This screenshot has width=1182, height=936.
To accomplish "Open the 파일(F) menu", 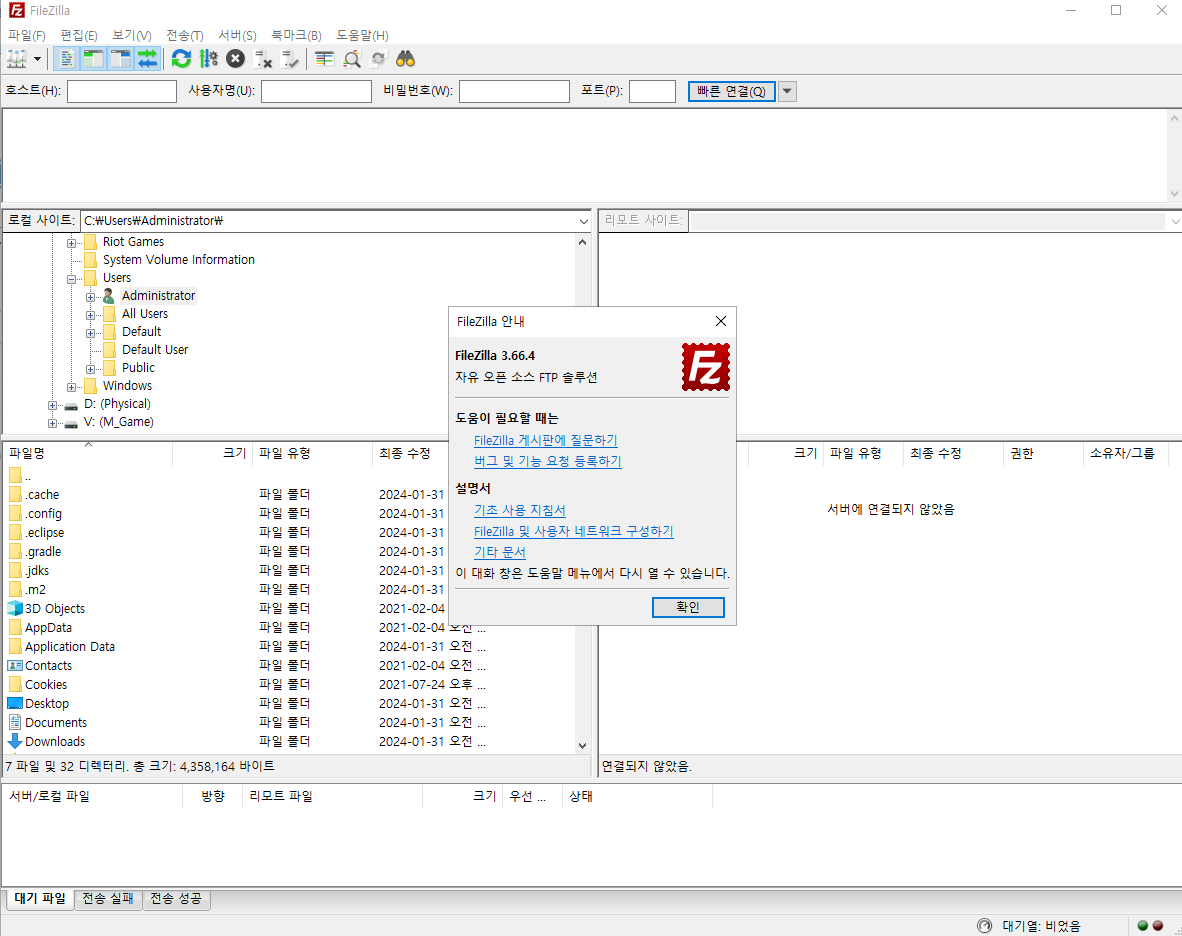I will pyautogui.click(x=26, y=35).
